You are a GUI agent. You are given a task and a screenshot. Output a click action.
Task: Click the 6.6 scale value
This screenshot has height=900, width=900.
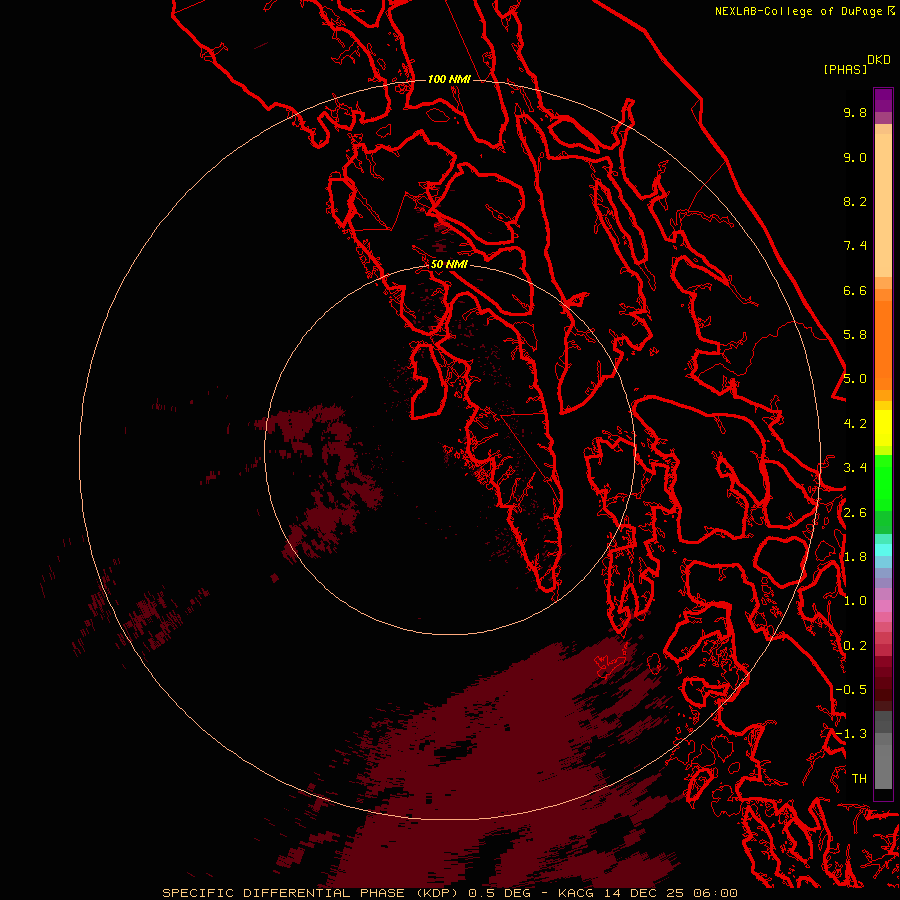click(x=855, y=290)
